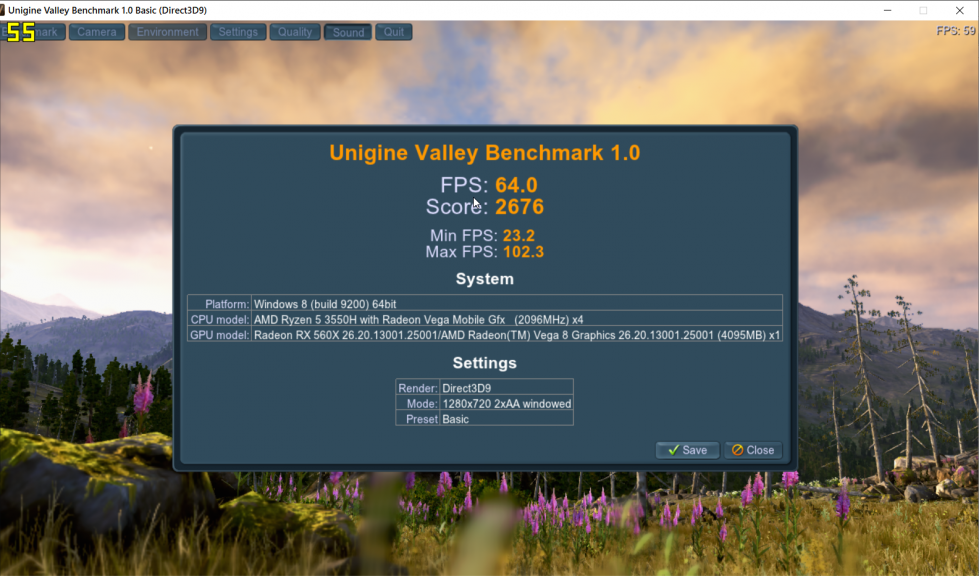Viewport: 979px width, 576px height.
Task: Open the Quality menu
Action: pyautogui.click(x=295, y=32)
